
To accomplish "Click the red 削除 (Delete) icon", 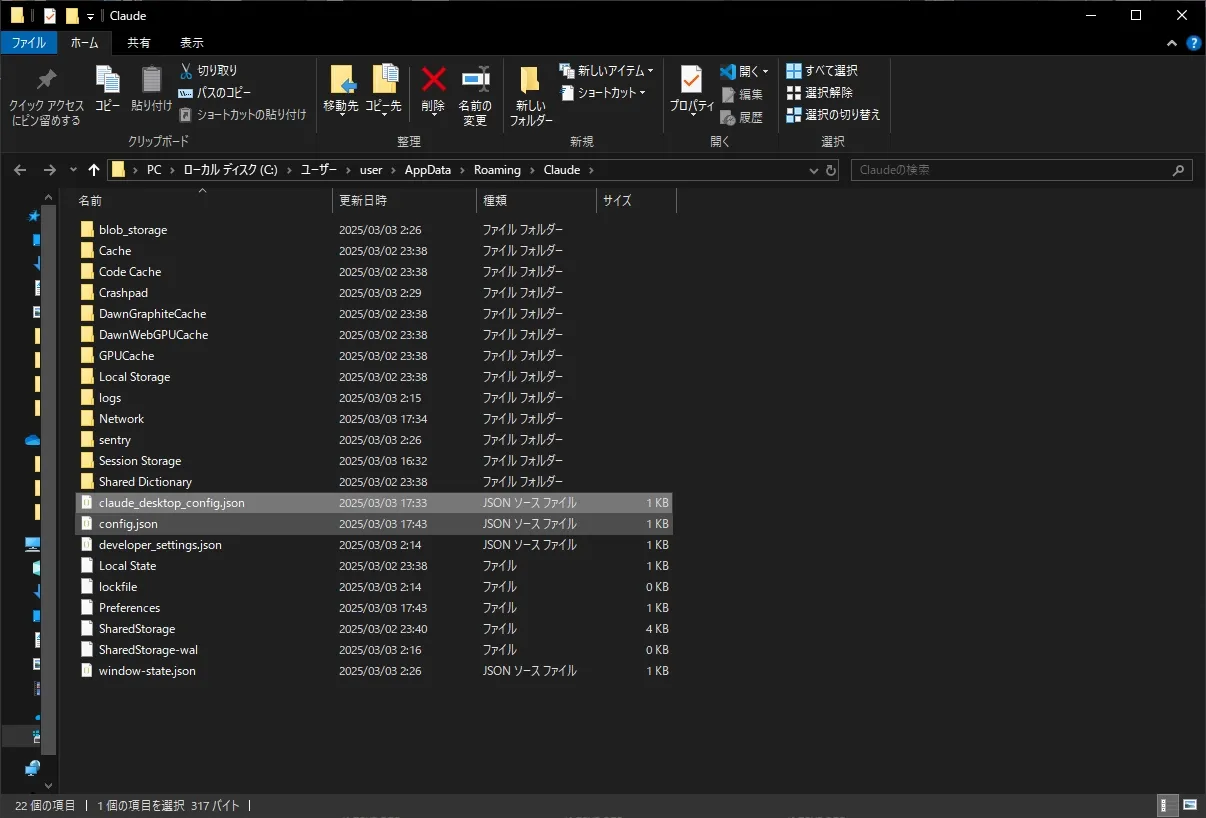I will point(433,80).
